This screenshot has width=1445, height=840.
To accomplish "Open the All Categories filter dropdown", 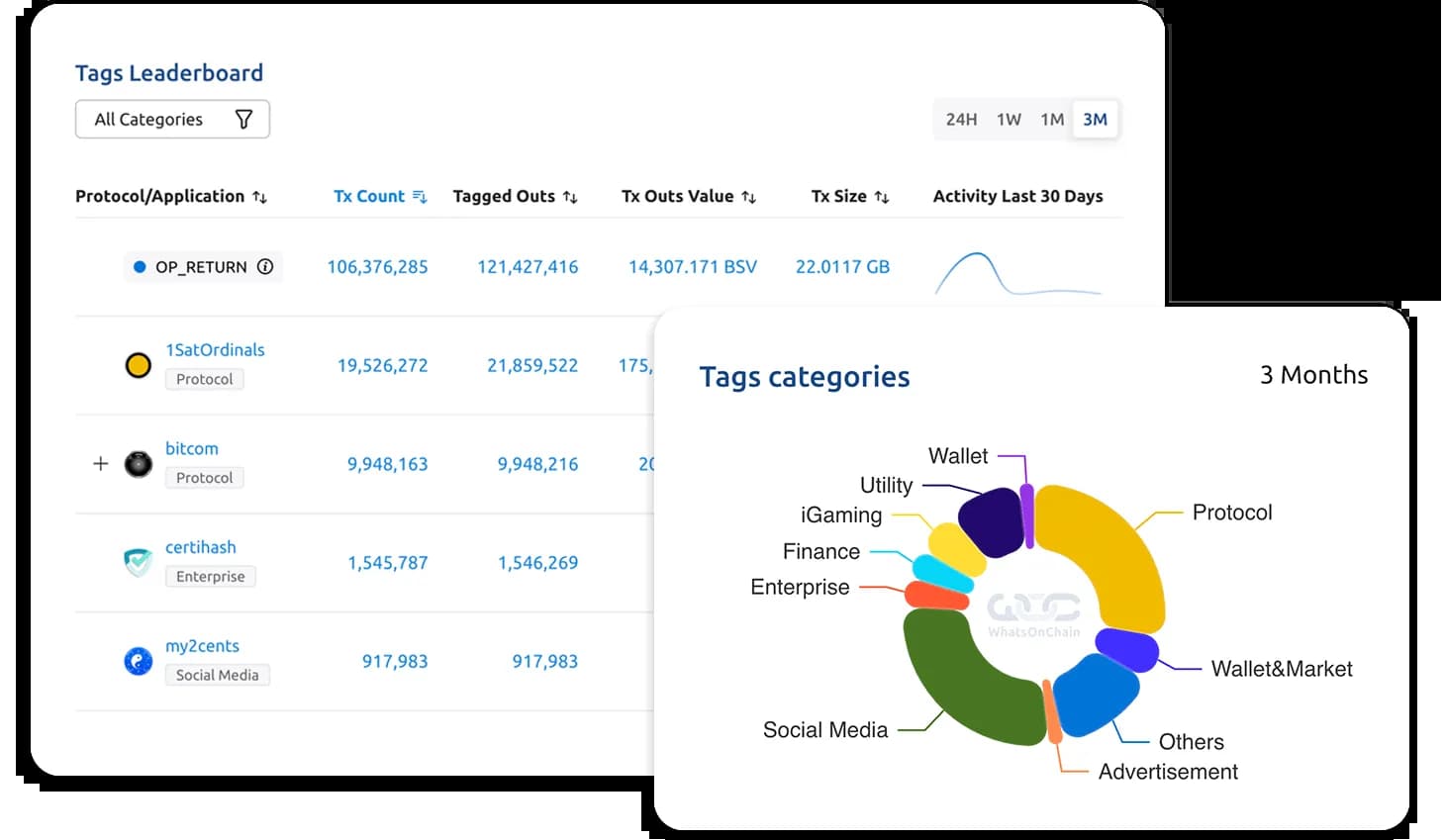I will 172,119.
